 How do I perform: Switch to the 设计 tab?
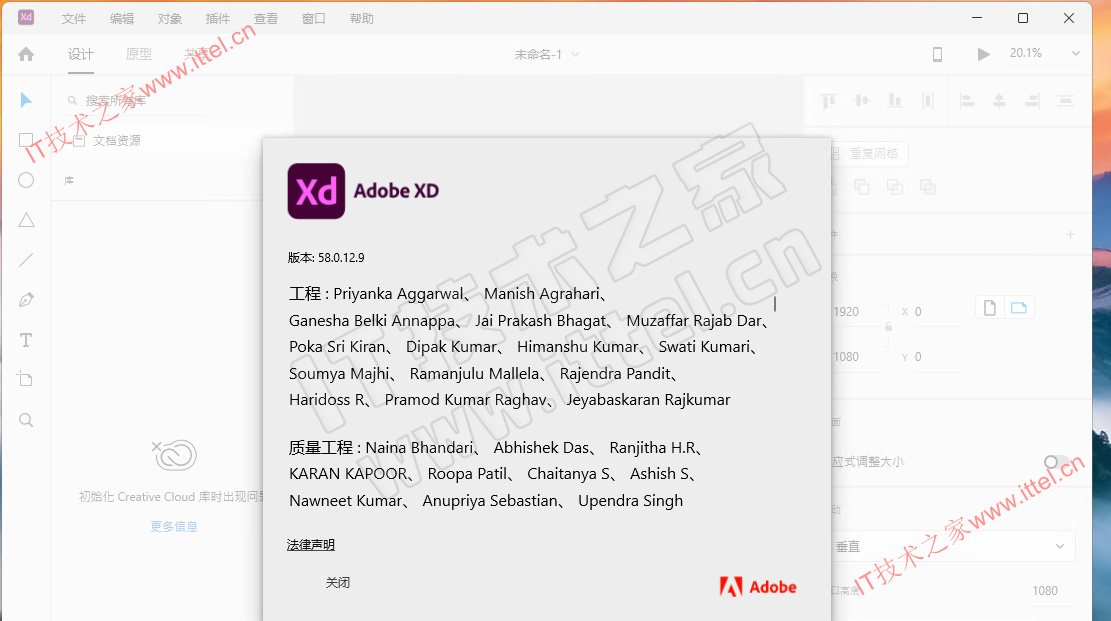coord(81,55)
